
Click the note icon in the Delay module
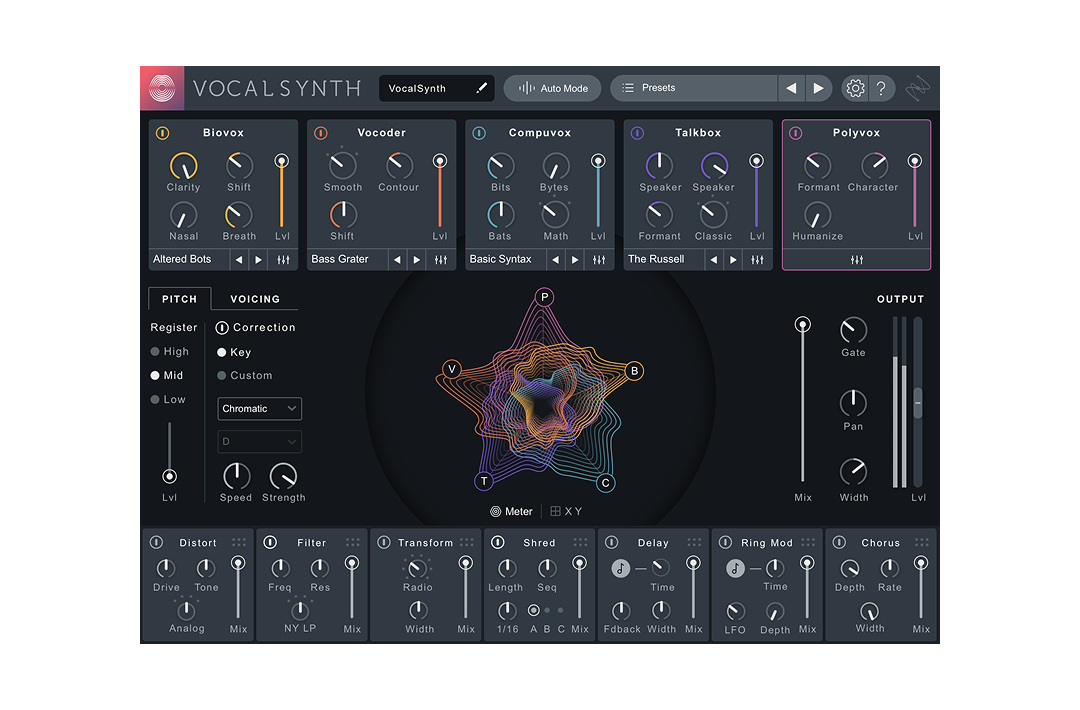point(620,569)
